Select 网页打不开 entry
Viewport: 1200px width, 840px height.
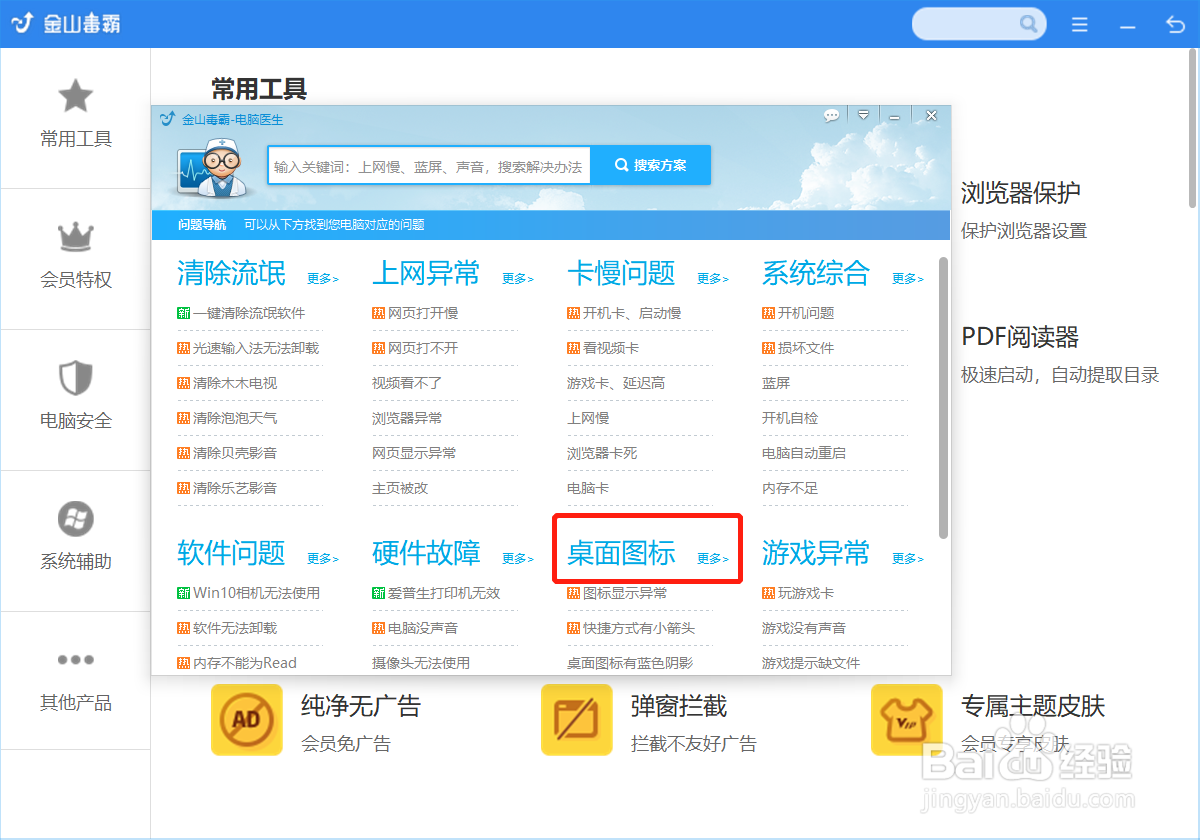[x=423, y=348]
